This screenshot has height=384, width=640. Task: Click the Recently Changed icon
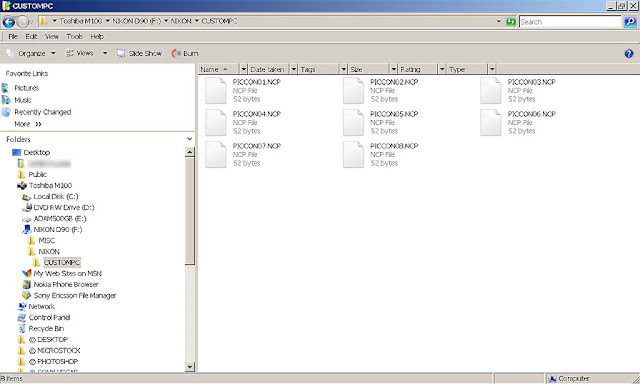(x=6, y=112)
